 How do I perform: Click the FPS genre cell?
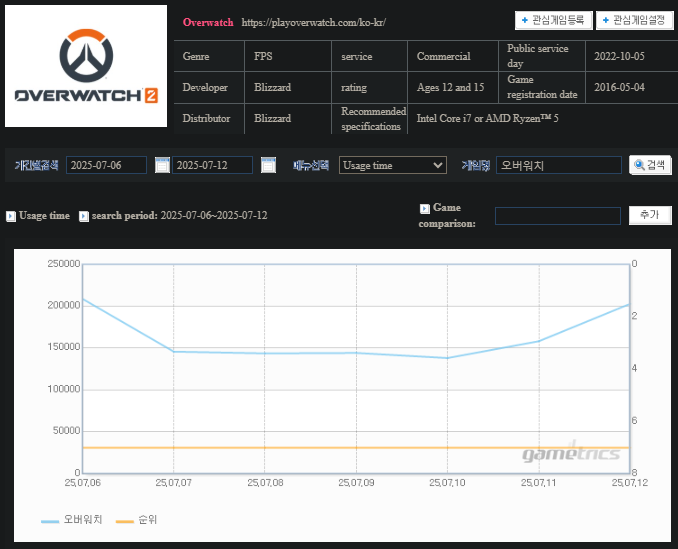(288, 56)
